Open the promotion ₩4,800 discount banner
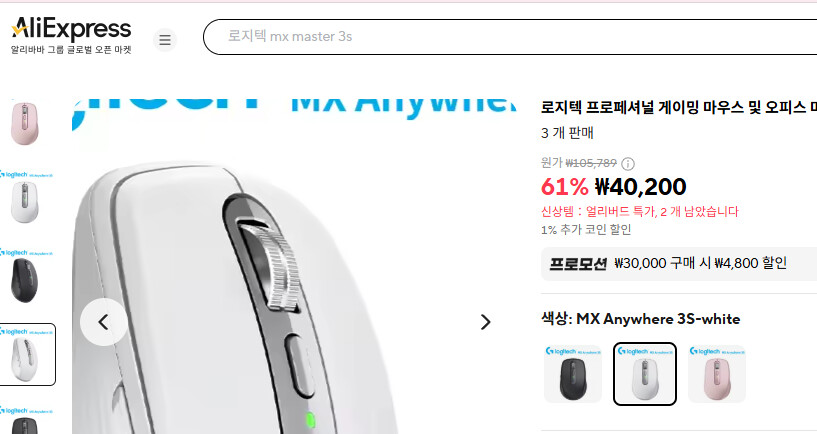Screen dimensions: 817x434 click(679, 264)
